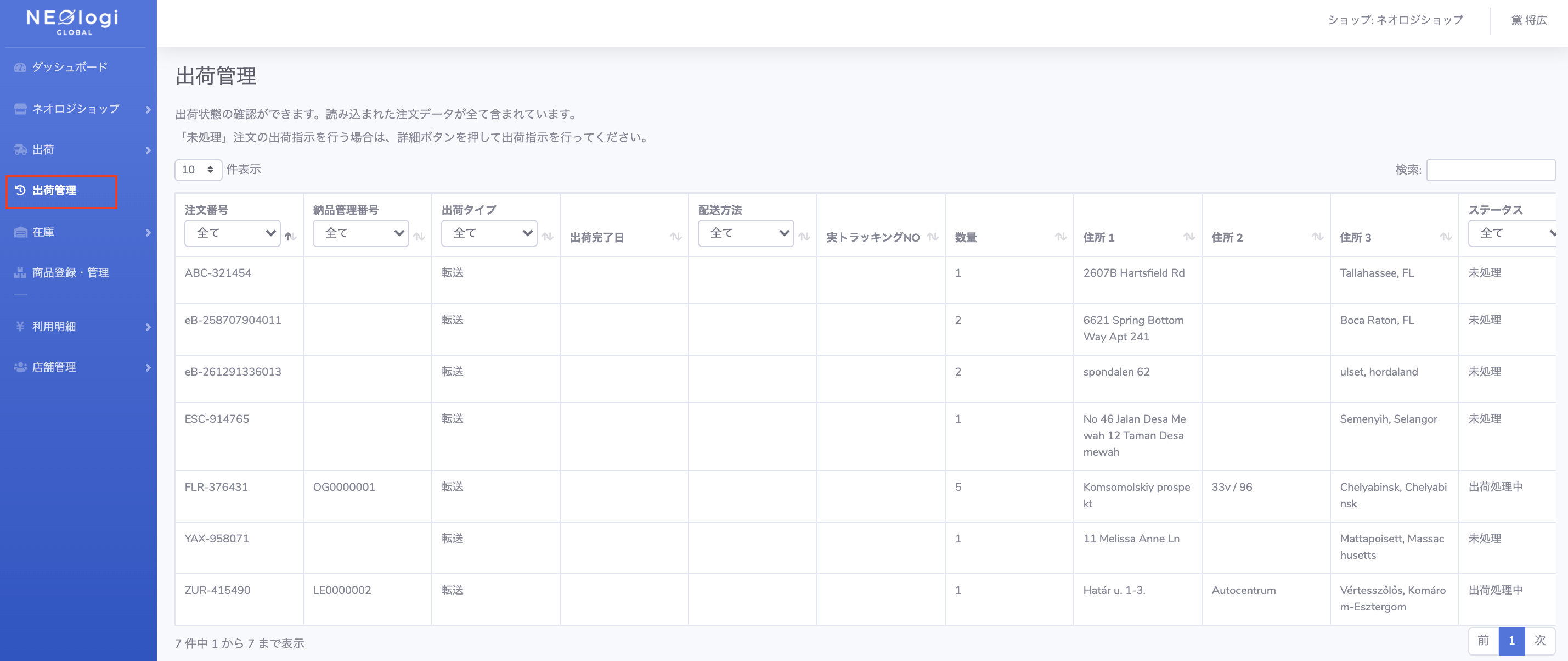Click order number ZUR-415490
1568x661 pixels.
click(217, 590)
